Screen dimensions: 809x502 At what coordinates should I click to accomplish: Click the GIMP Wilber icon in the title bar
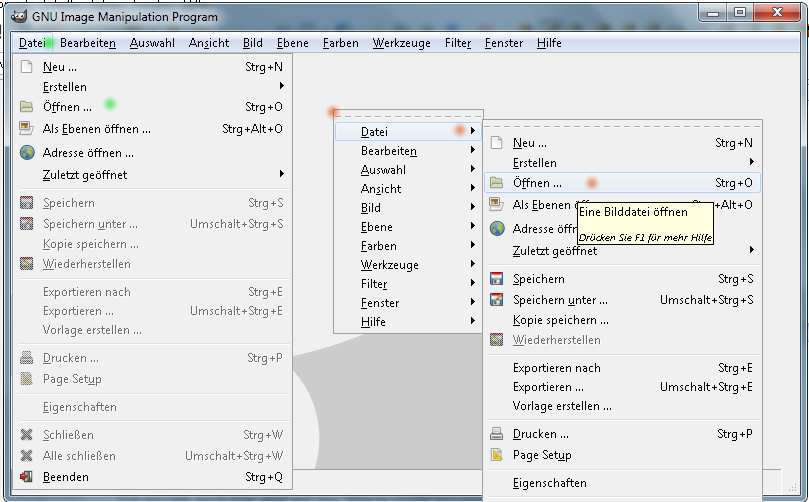pyautogui.click(x=19, y=17)
